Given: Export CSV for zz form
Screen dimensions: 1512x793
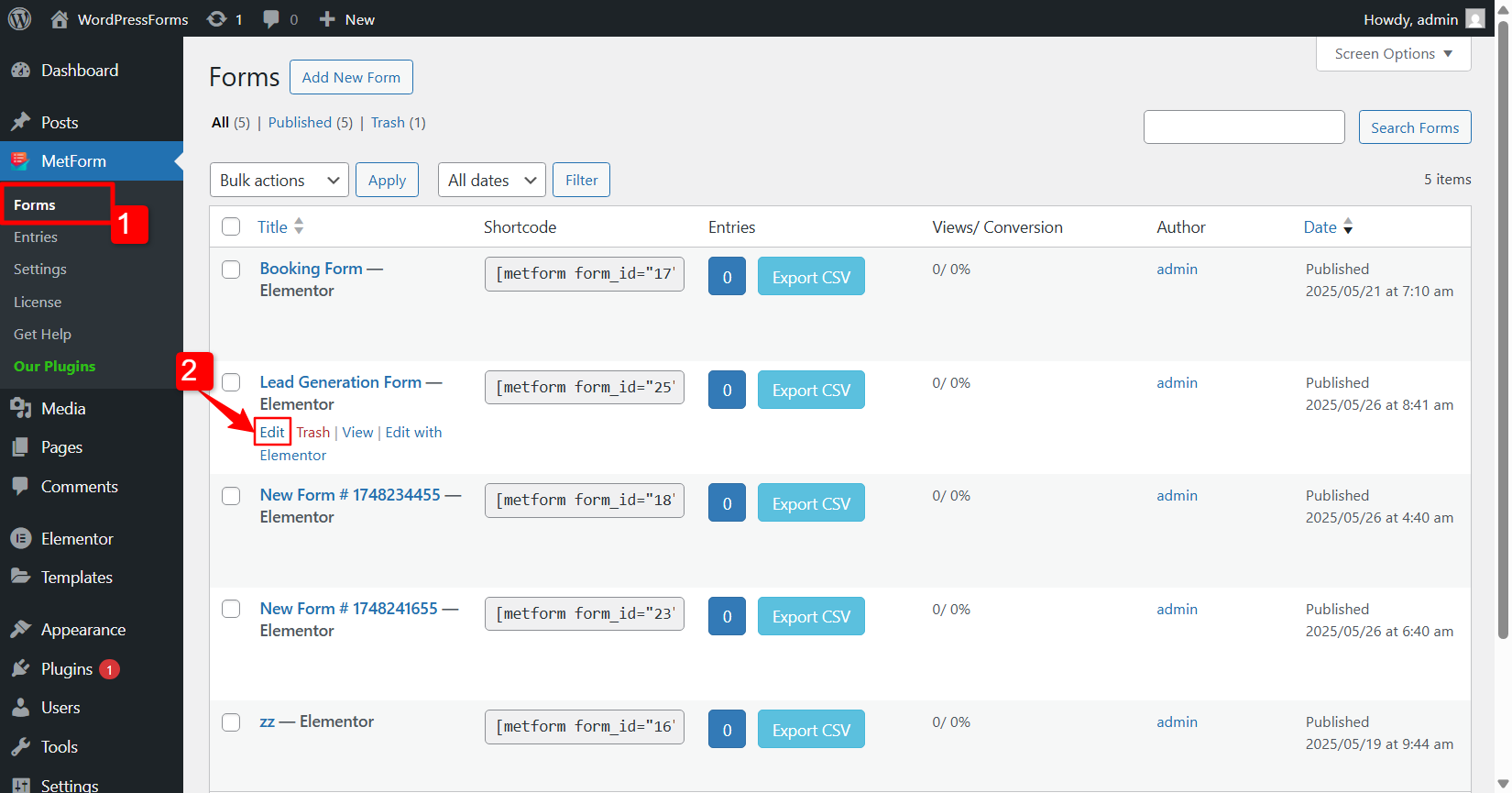Looking at the screenshot, I should coord(811,730).
